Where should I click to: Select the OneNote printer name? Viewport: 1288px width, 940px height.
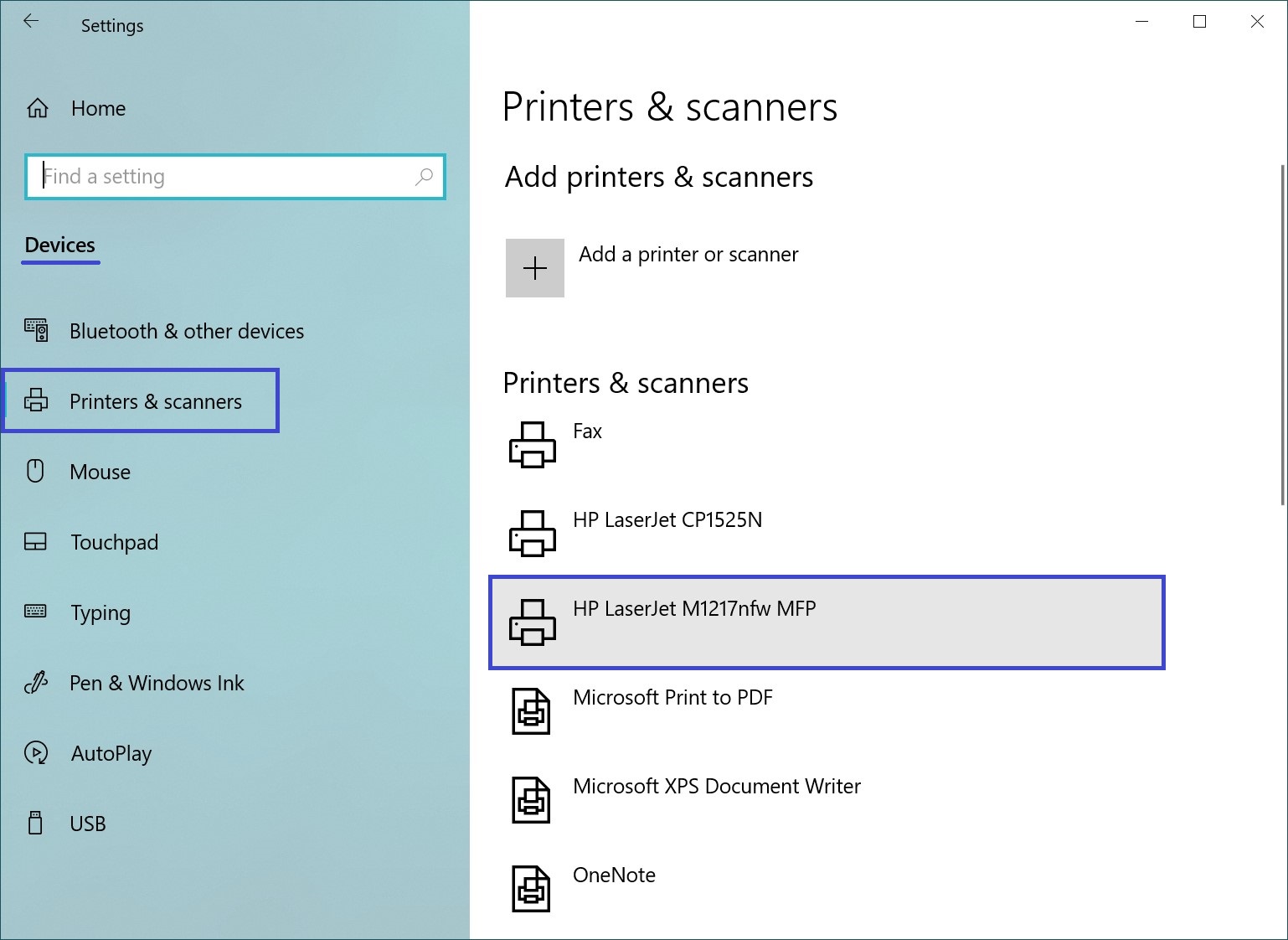[x=614, y=875]
